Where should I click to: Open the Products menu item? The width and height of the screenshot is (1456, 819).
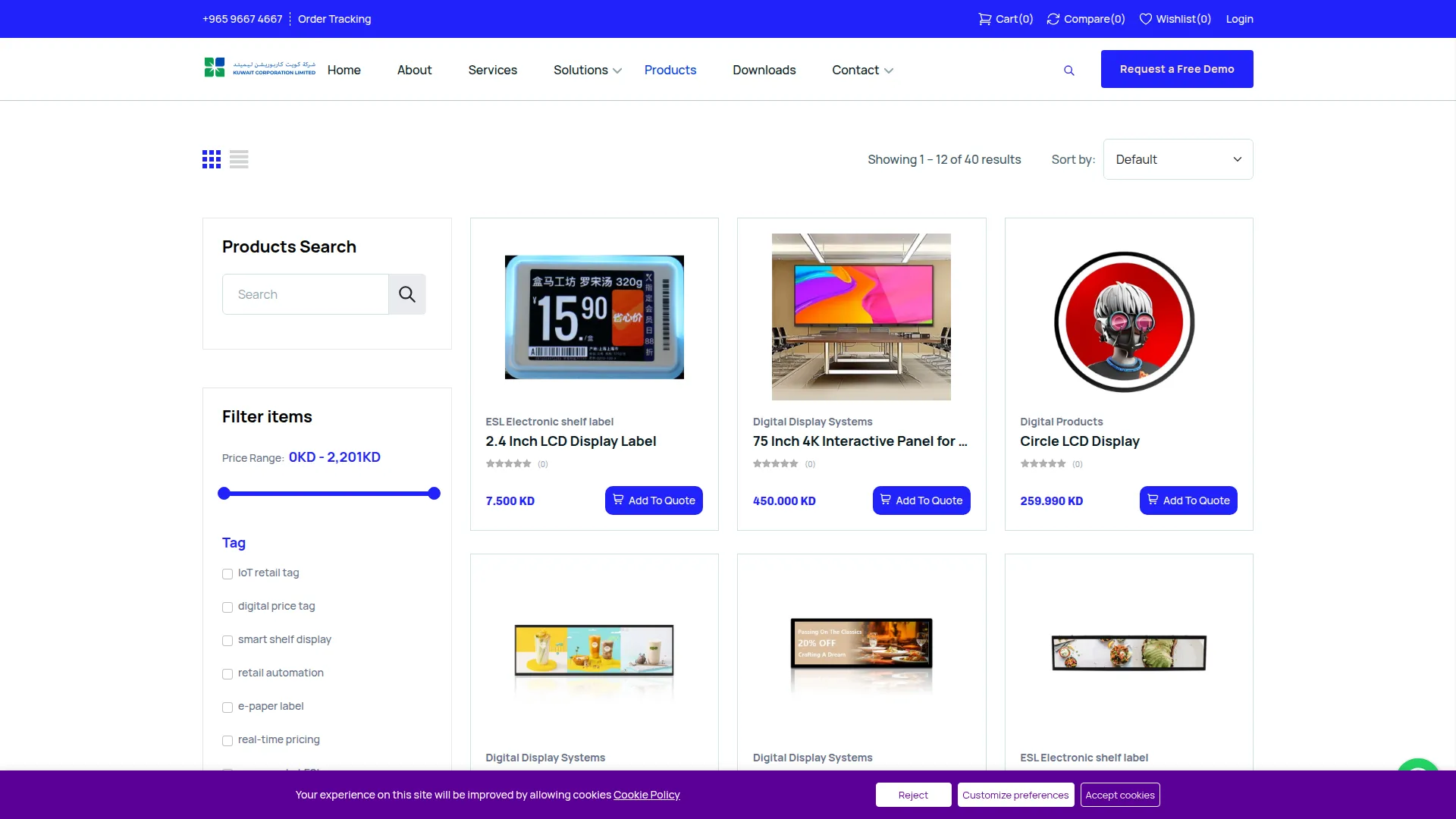click(670, 70)
